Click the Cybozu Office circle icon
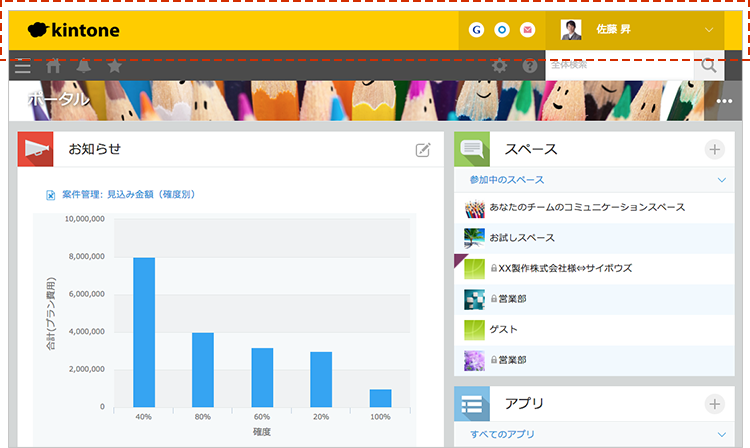The image size is (750, 448). [501, 30]
